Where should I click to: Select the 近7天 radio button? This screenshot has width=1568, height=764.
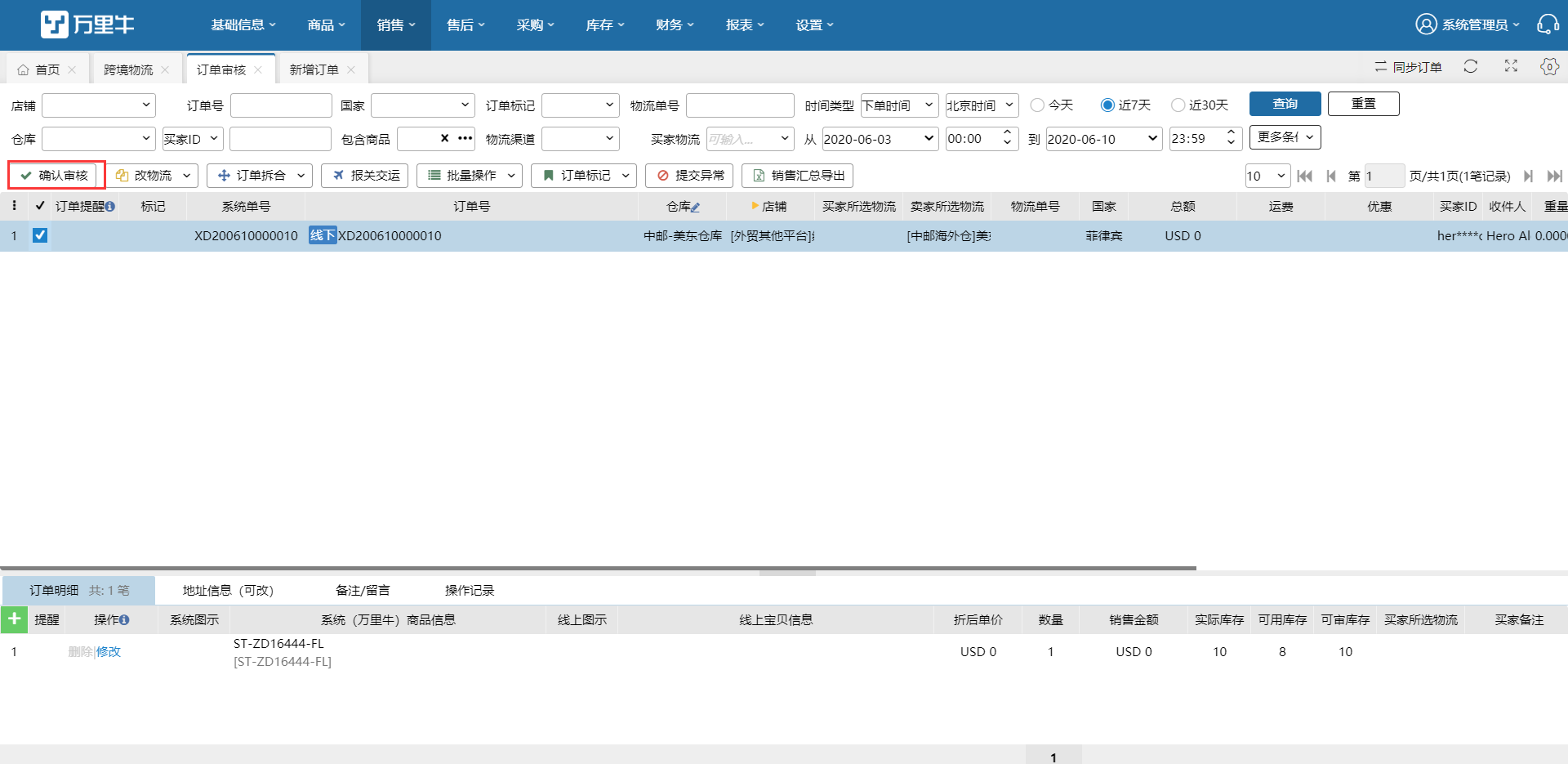click(1107, 105)
